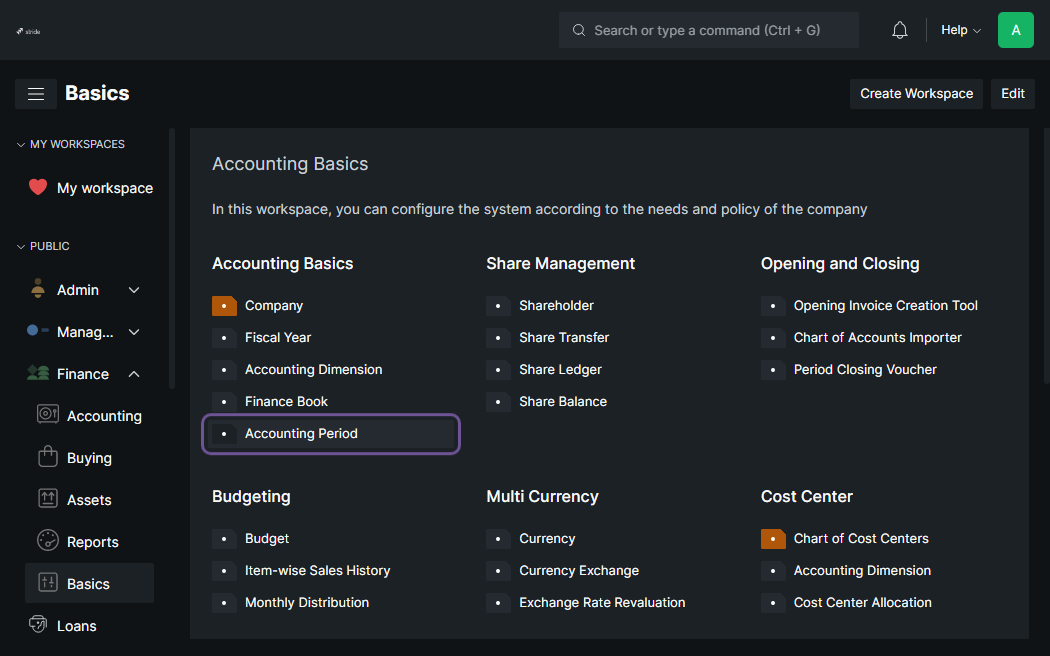Click in the search command field
The image size is (1050, 656).
pos(708,30)
